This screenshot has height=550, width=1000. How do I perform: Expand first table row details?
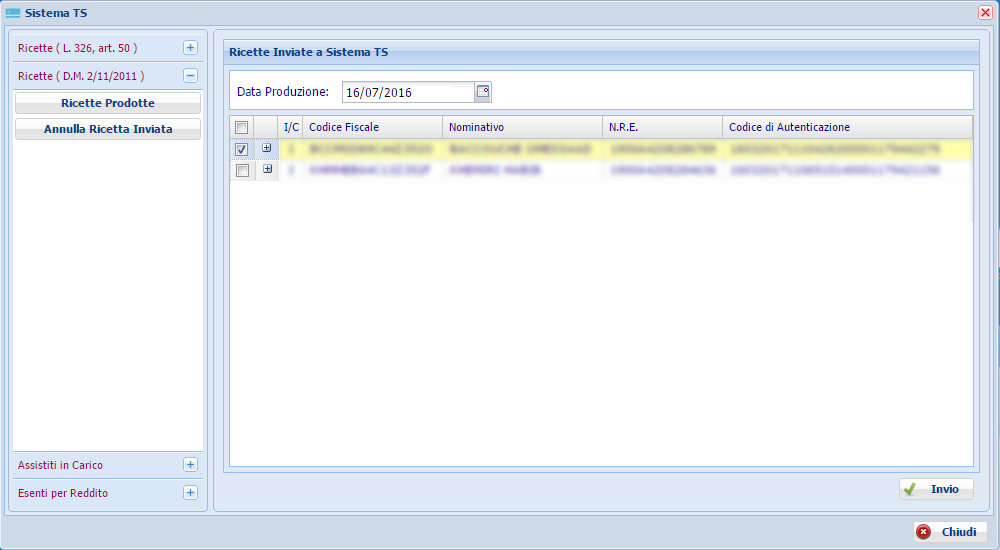pos(266,149)
